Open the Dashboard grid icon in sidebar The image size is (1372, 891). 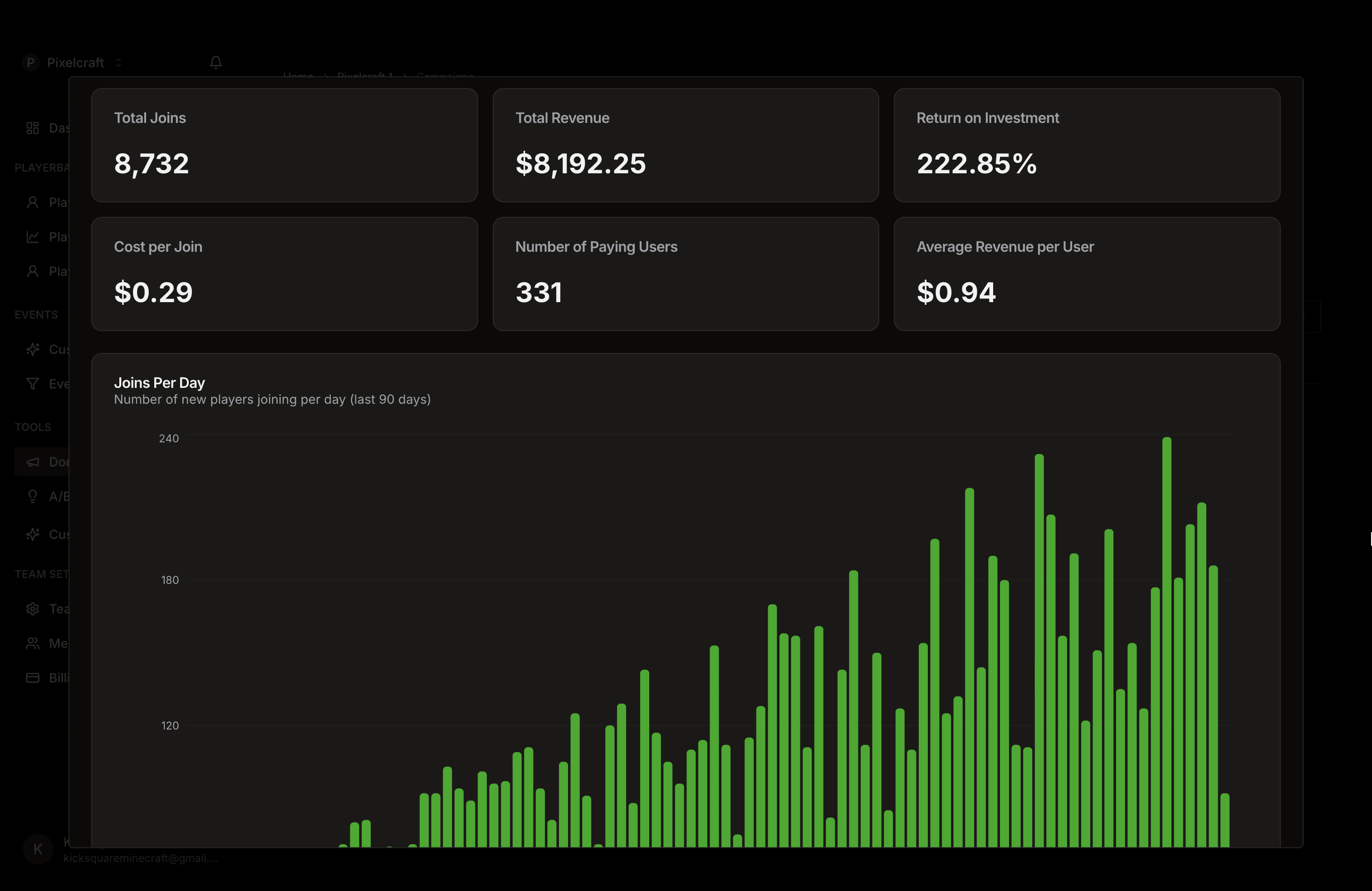click(33, 128)
